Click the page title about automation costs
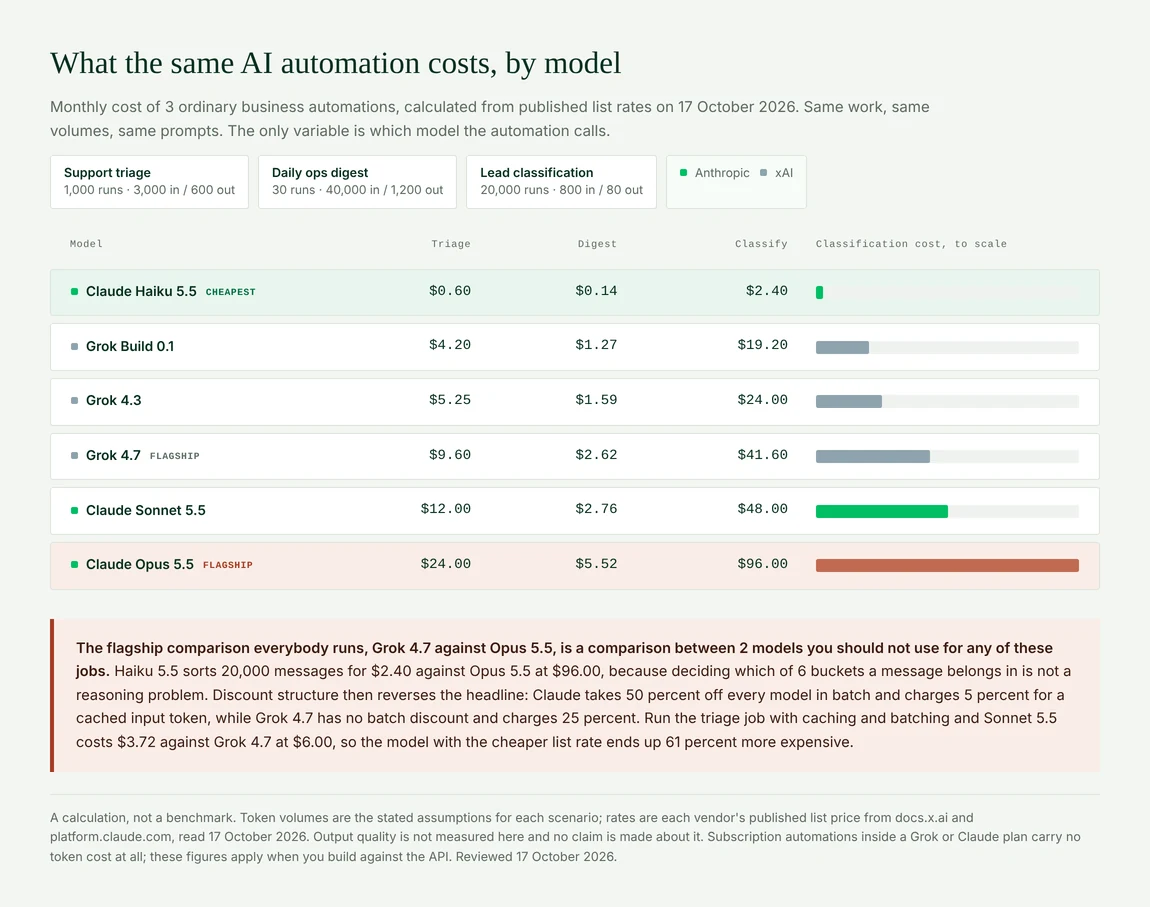Screen dimensions: 1150x907 (x=335, y=63)
